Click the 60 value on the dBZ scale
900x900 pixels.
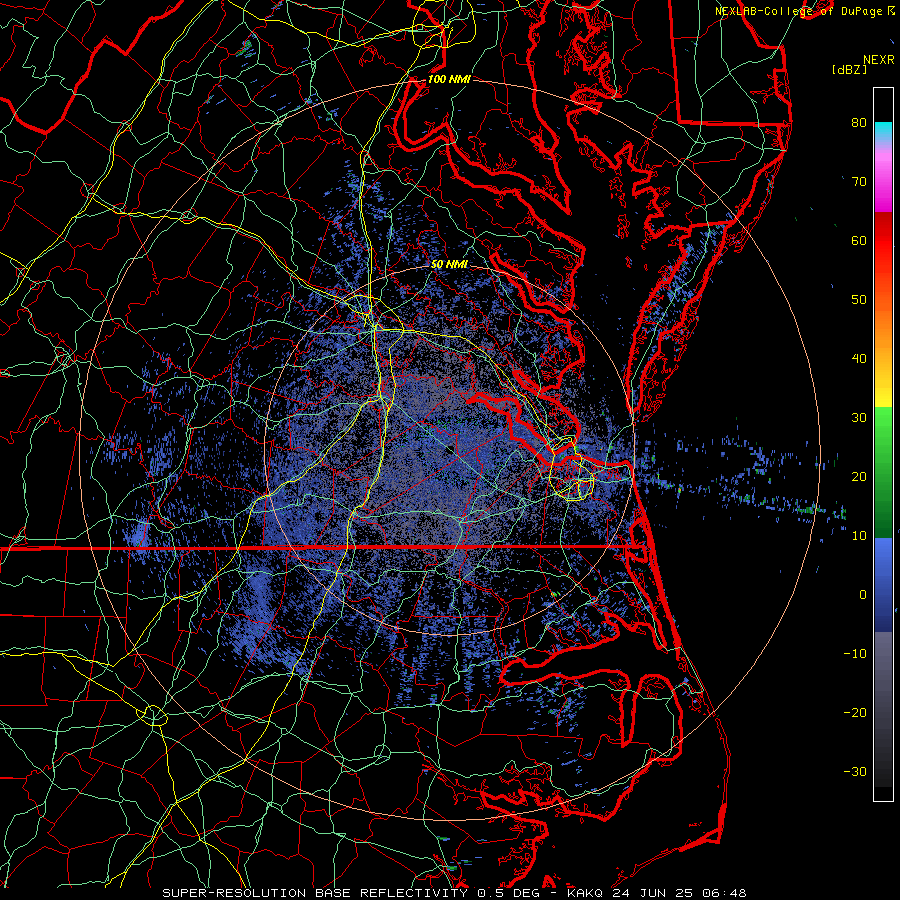tap(859, 240)
